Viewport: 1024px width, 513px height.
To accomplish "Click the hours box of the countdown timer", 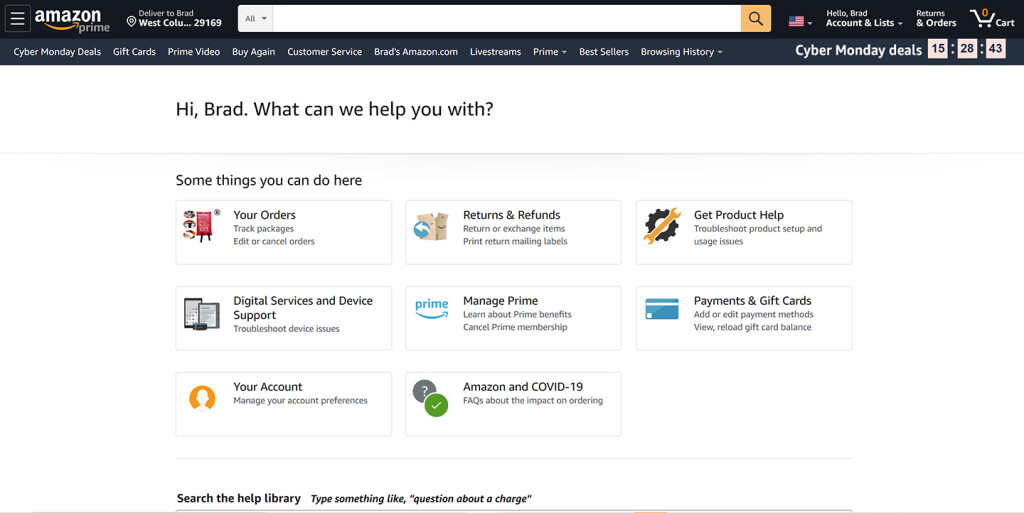I will click(938, 48).
